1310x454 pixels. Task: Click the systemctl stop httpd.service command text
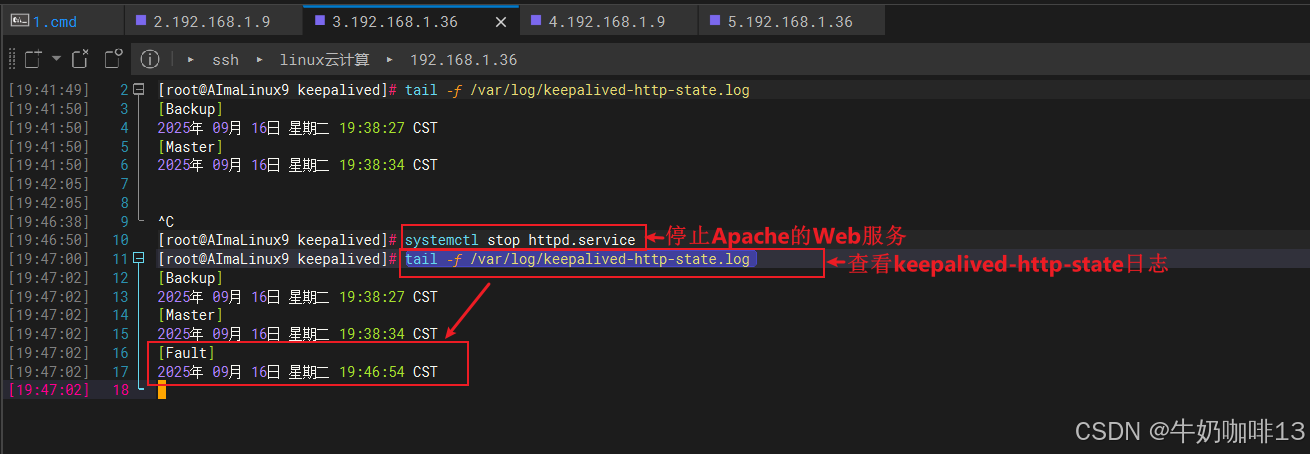tap(520, 240)
